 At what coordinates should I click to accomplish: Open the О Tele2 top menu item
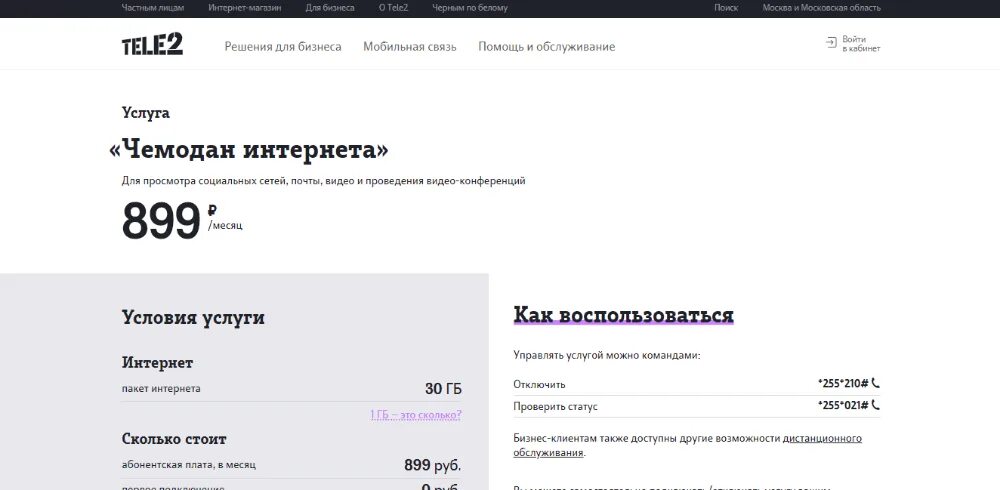point(393,8)
